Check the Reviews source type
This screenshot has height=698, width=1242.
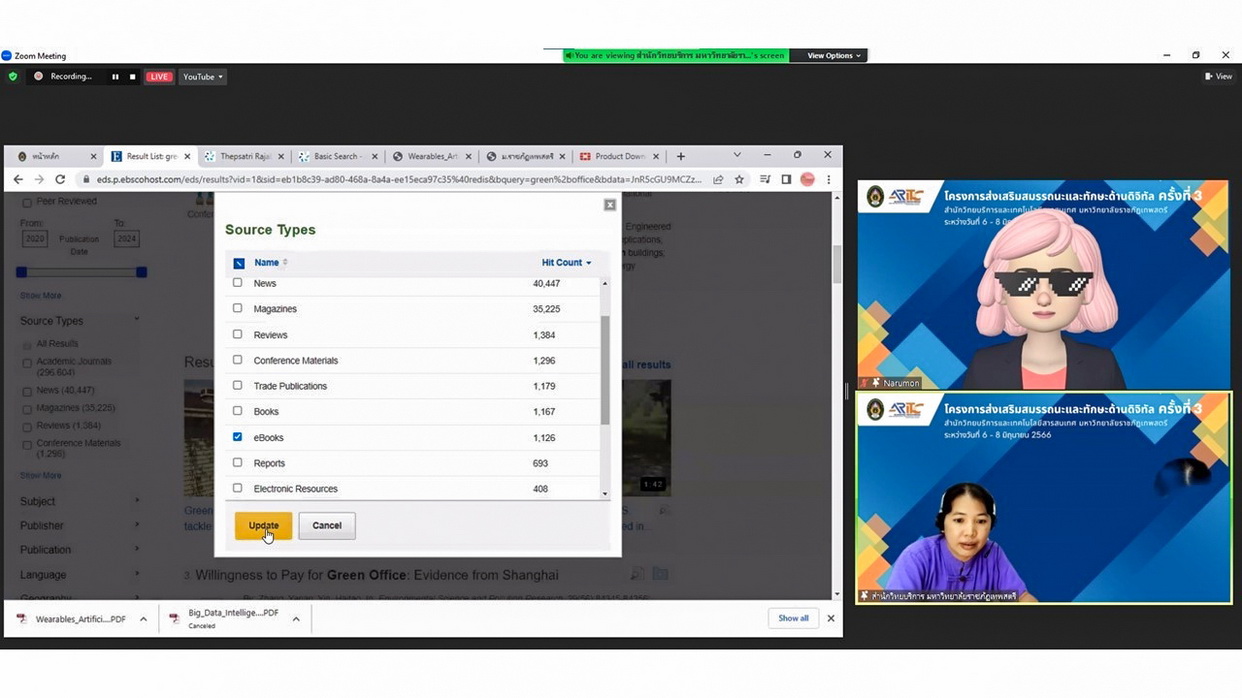pos(237,334)
